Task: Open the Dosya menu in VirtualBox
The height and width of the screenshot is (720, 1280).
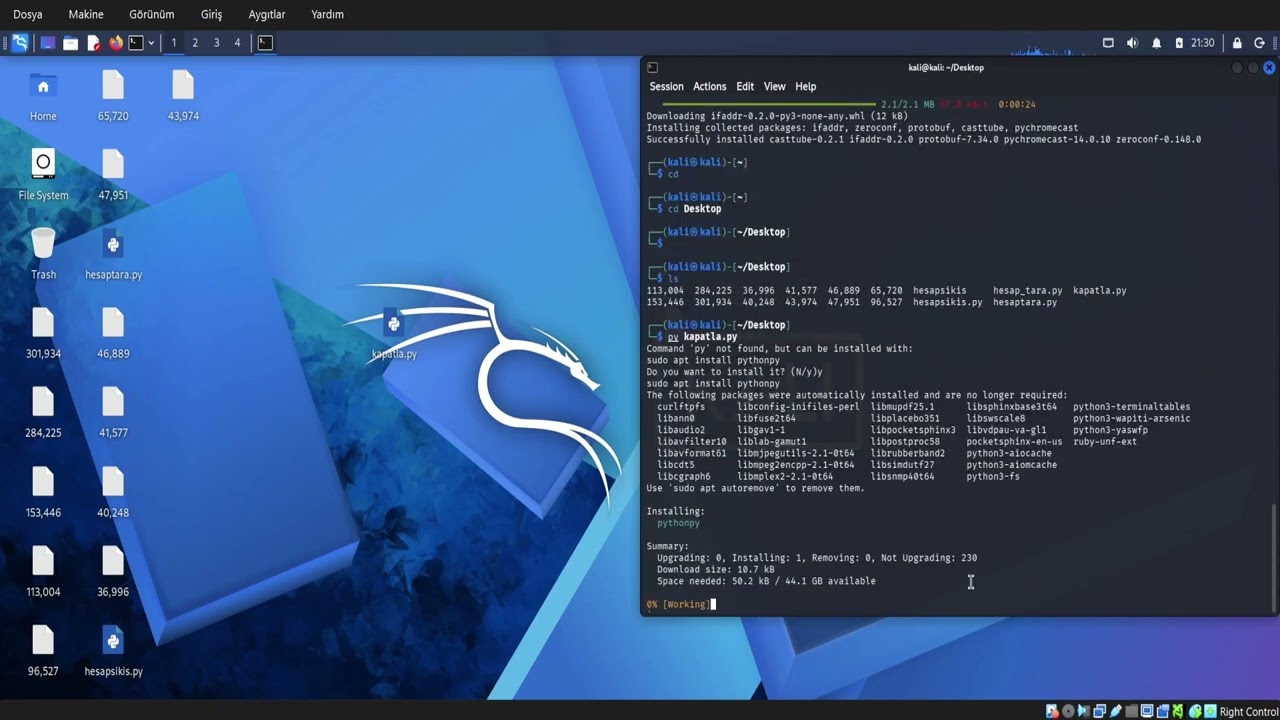Action: pyautogui.click(x=28, y=14)
